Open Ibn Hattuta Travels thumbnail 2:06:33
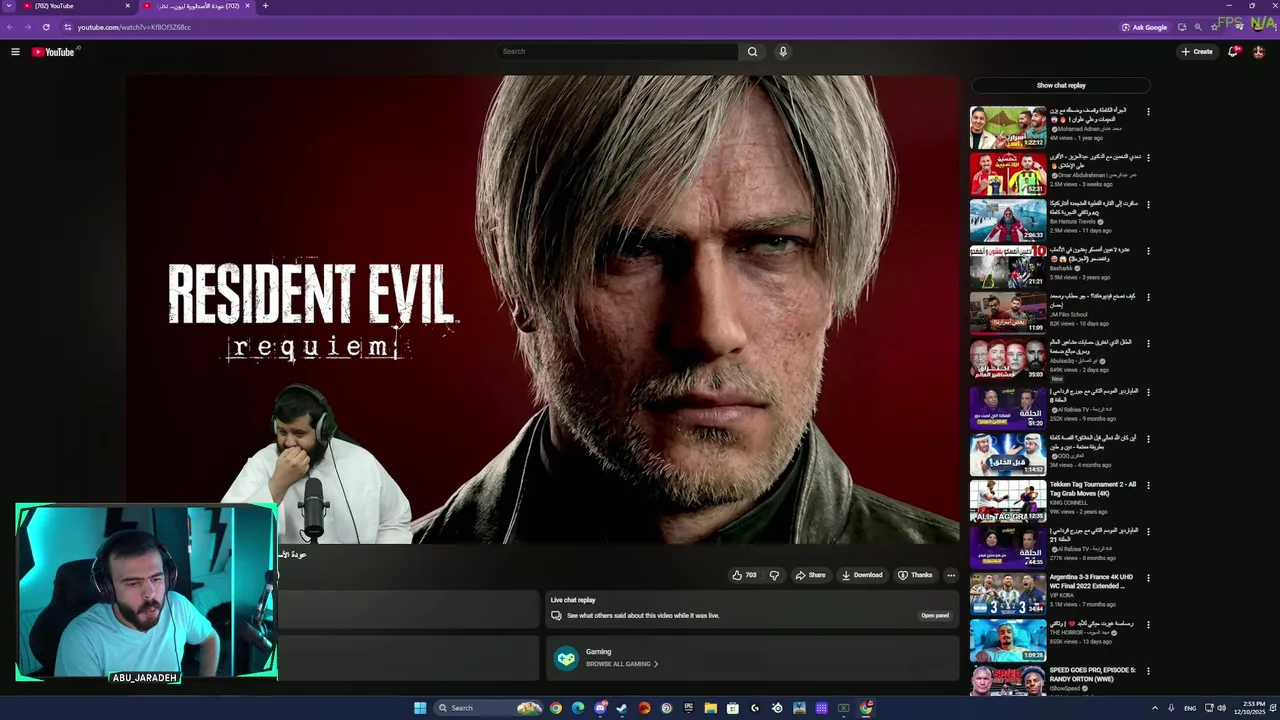This screenshot has height=720, width=1280. click(1008, 221)
